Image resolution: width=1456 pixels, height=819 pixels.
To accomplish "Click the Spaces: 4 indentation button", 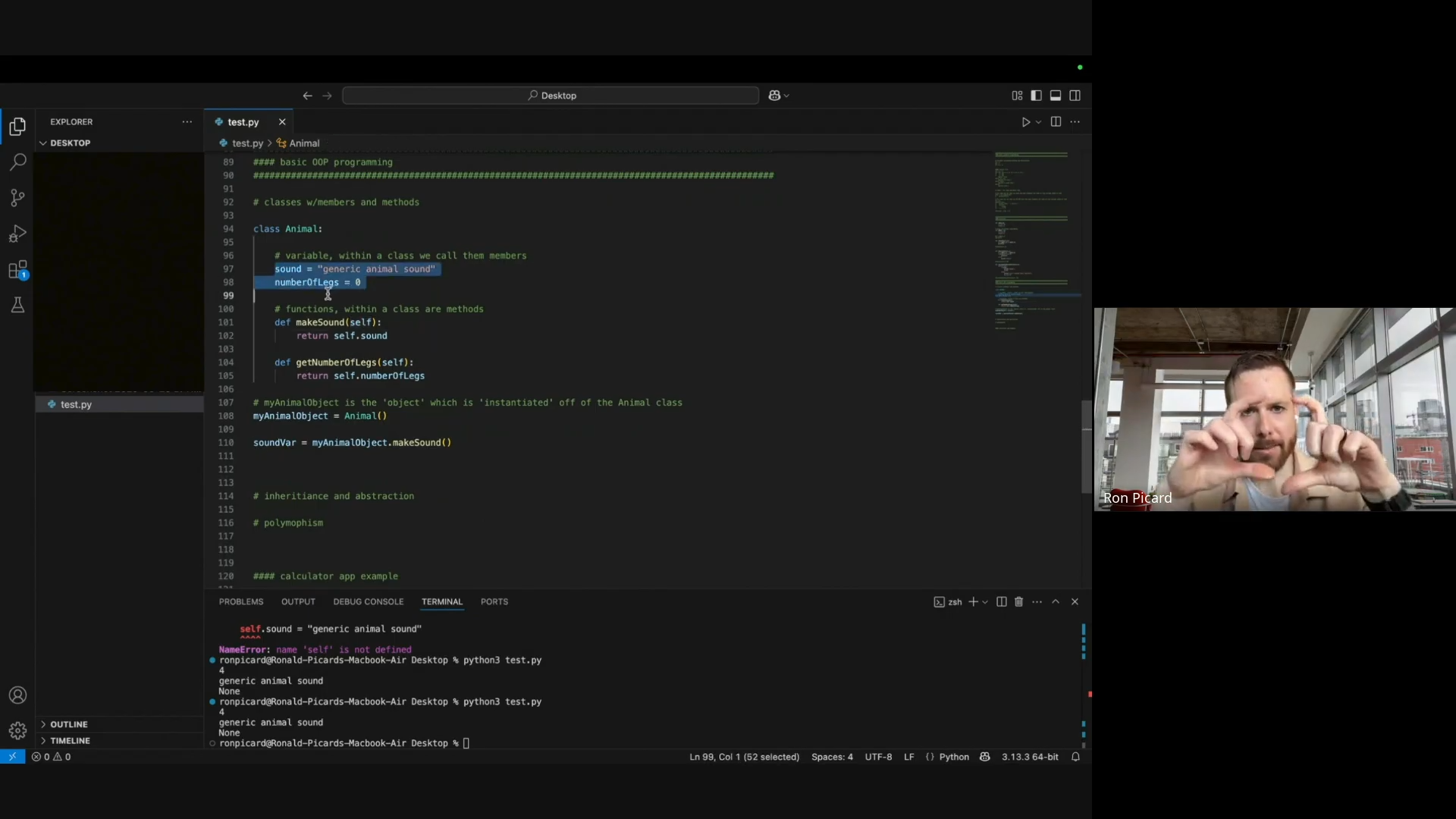I will point(832,757).
